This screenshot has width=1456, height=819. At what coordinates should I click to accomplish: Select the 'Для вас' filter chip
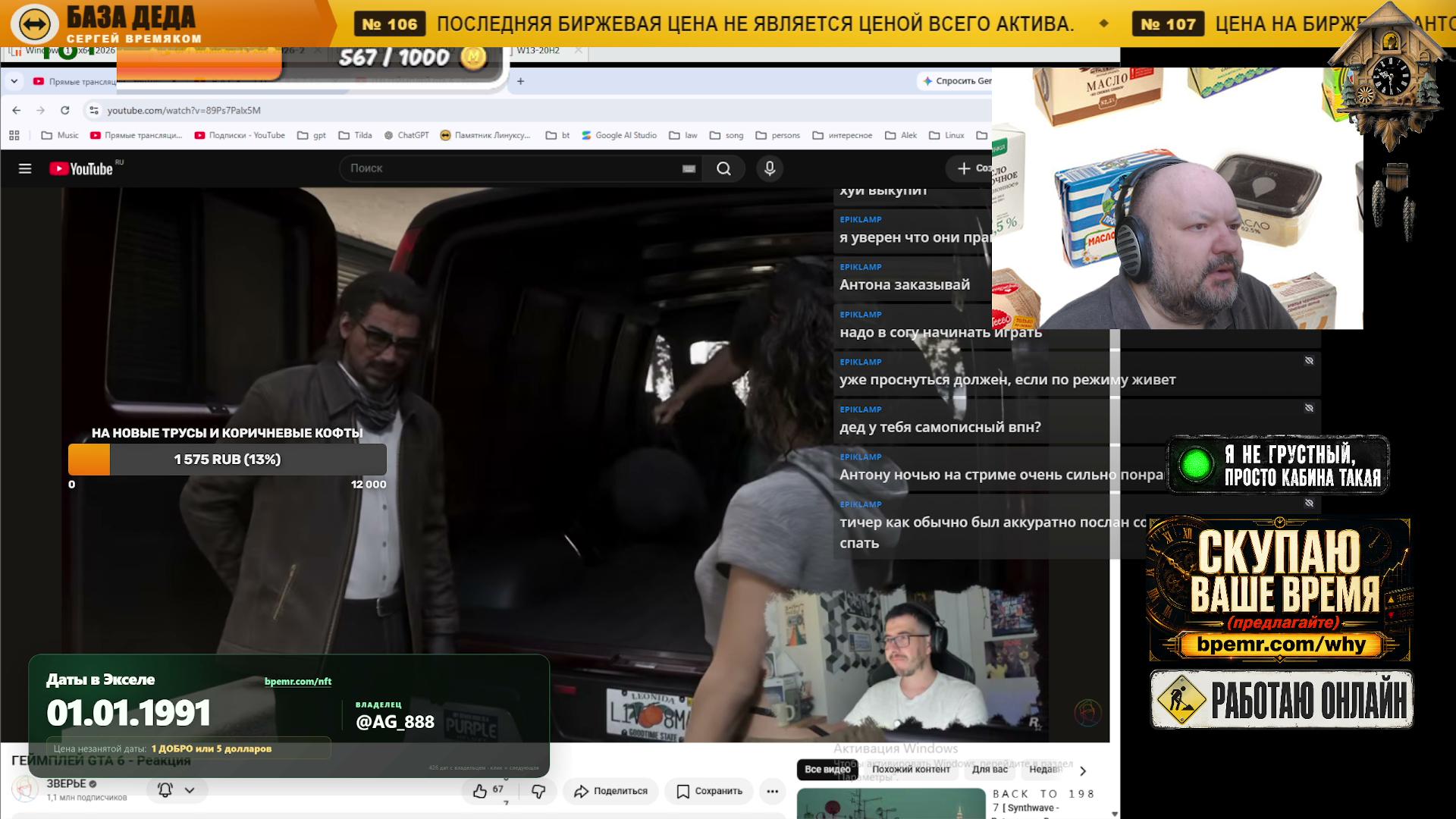(990, 769)
